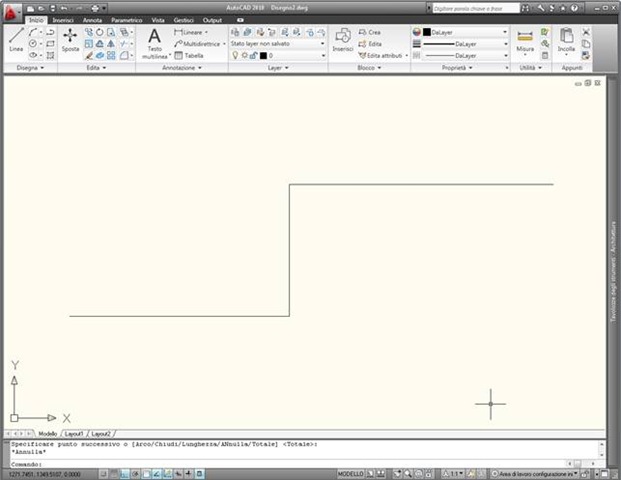This screenshot has height=480, width=621.
Task: Toggle ortho mode in status bar
Action: (125, 474)
